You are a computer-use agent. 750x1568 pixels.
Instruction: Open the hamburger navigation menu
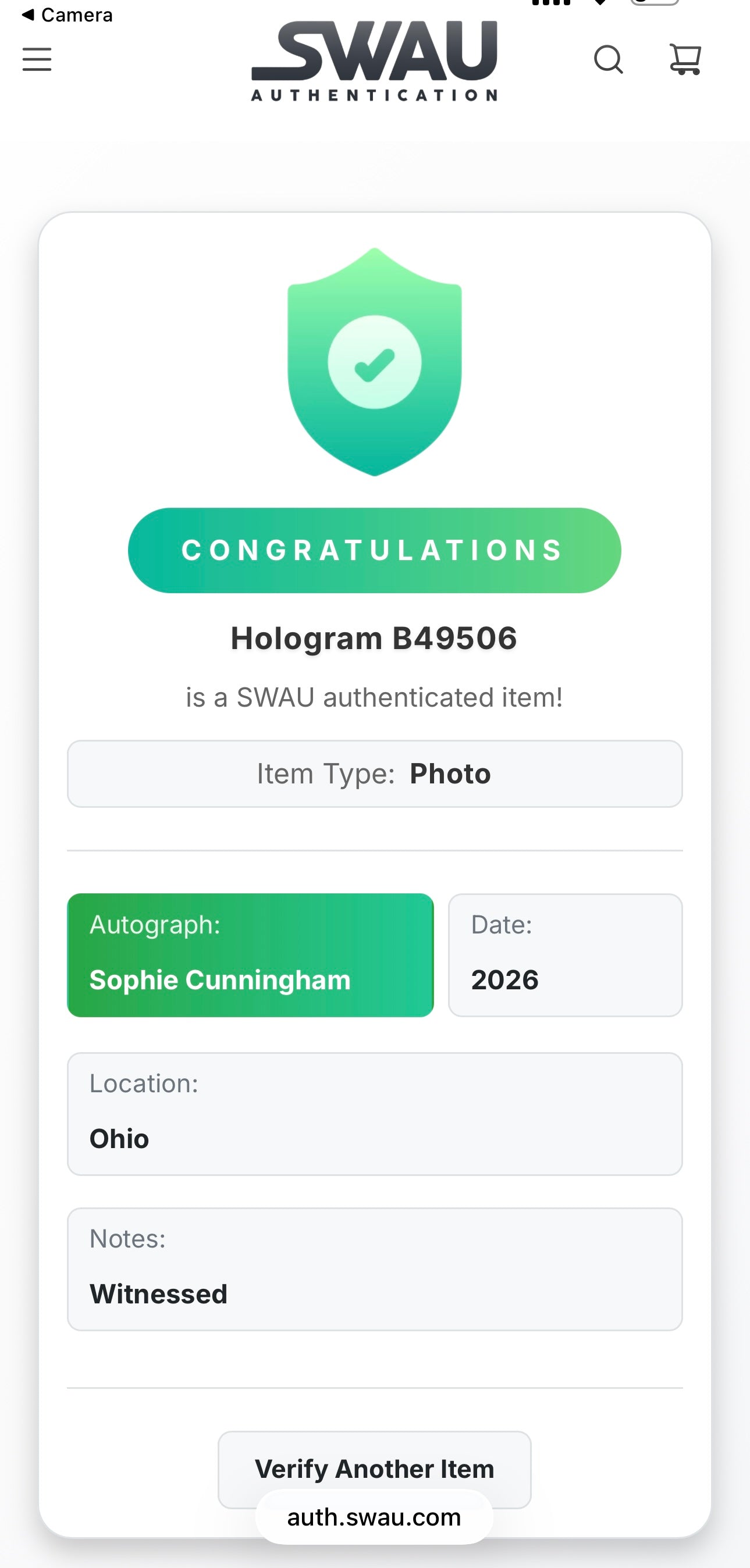click(x=37, y=59)
